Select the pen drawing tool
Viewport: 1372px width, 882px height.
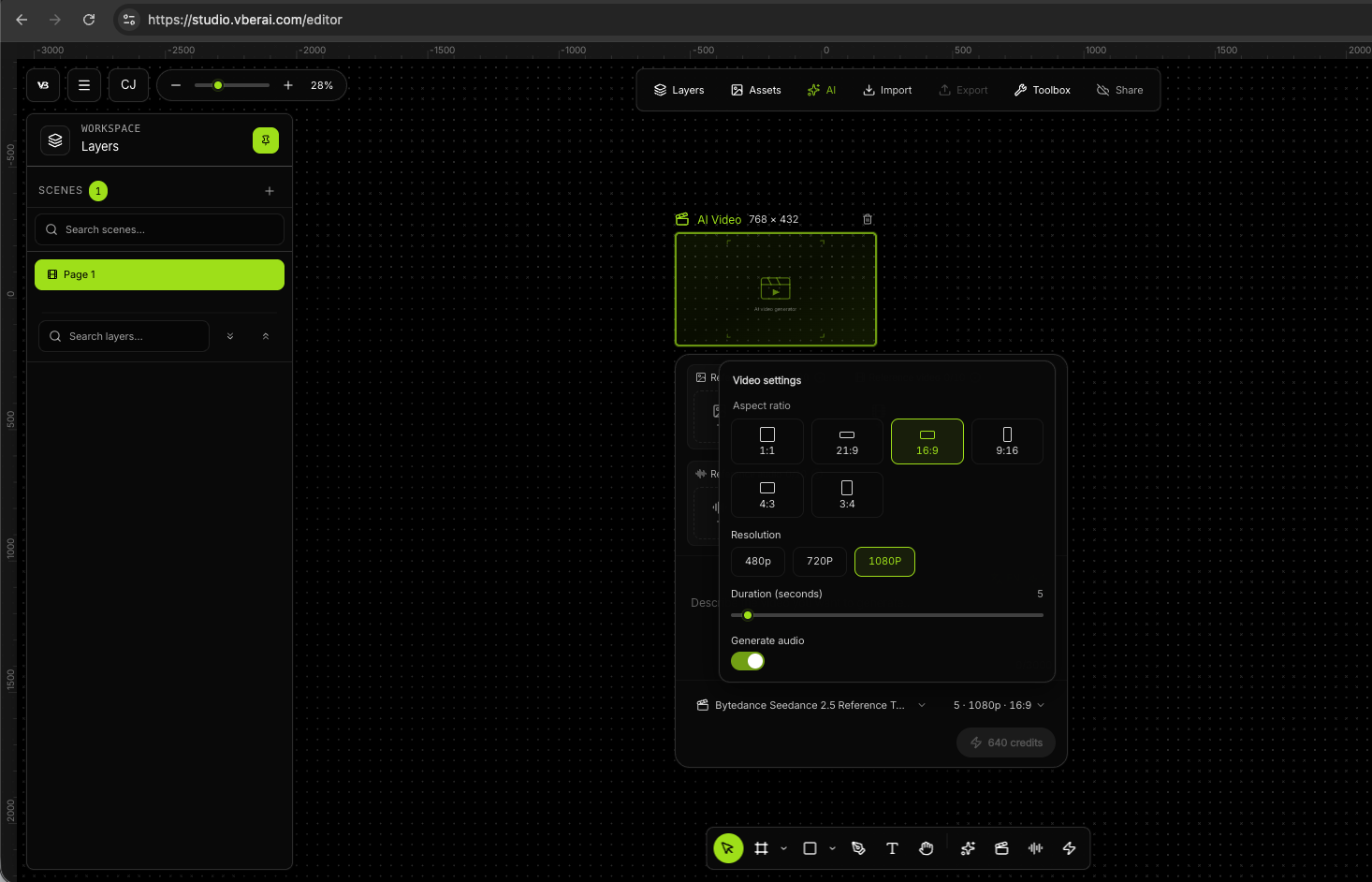[859, 848]
